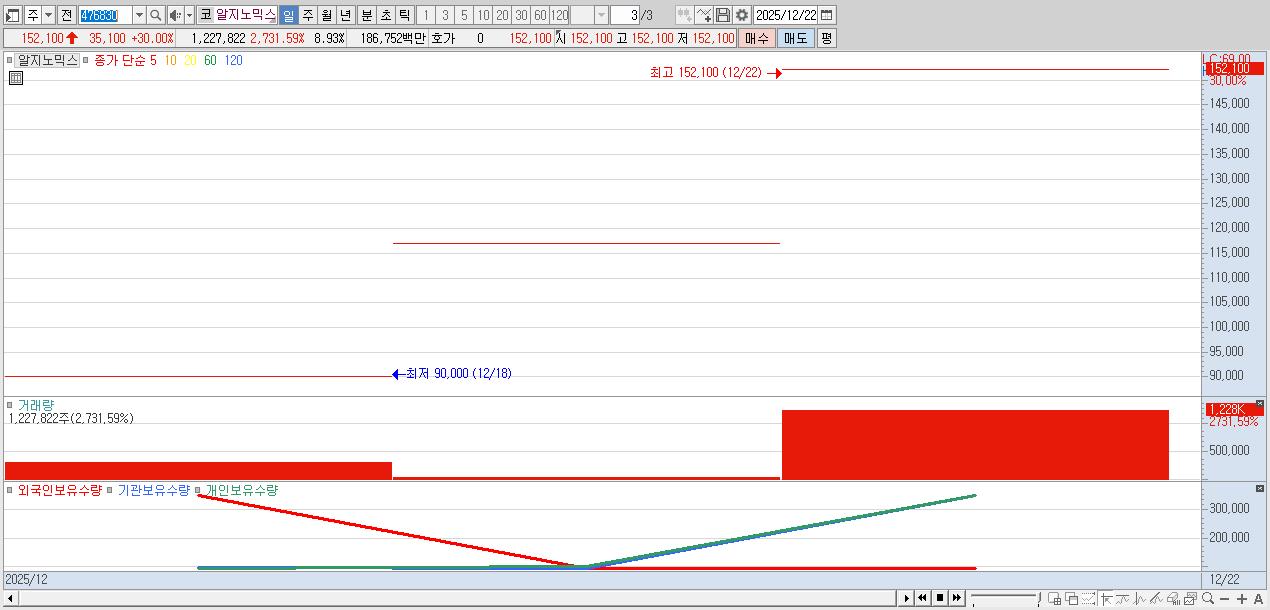Click the crosshair cursor tool
Viewport: 1270px width, 610px height.
[x=1106, y=598]
